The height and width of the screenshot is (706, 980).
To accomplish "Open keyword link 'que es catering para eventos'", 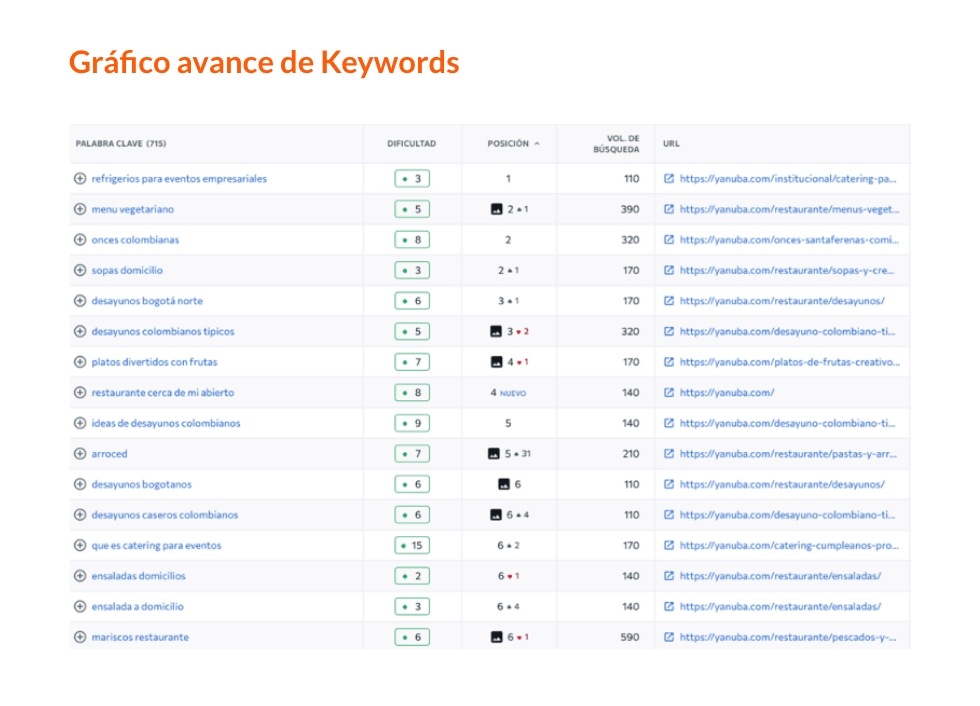I will click(156, 545).
